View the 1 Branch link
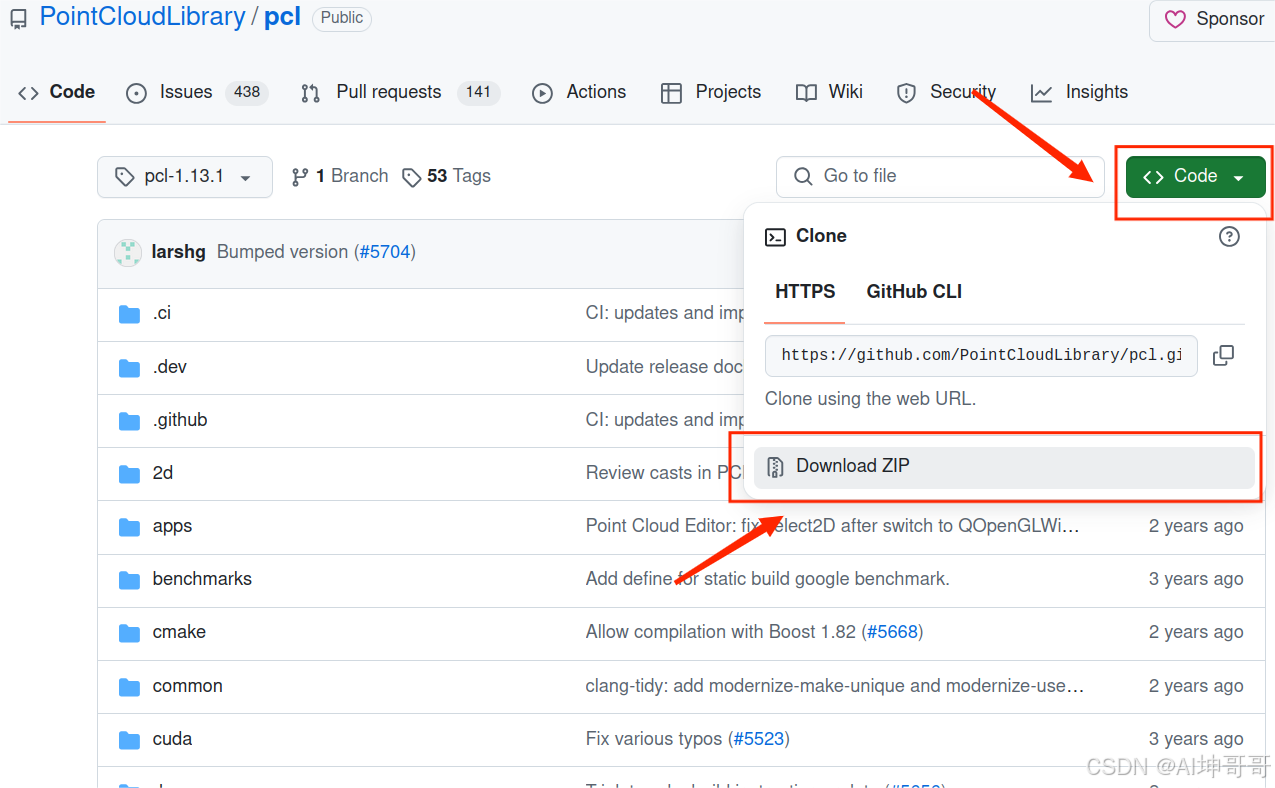This screenshot has width=1275, height=788. (339, 176)
